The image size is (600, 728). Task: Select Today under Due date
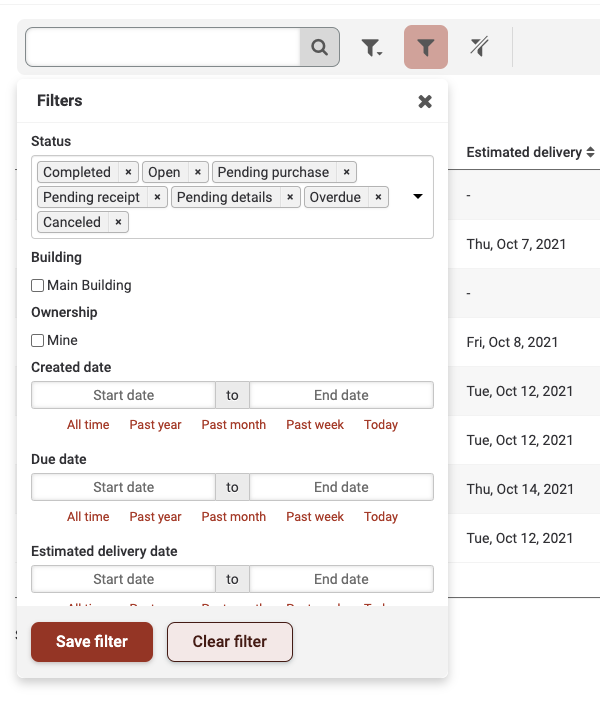coord(381,516)
